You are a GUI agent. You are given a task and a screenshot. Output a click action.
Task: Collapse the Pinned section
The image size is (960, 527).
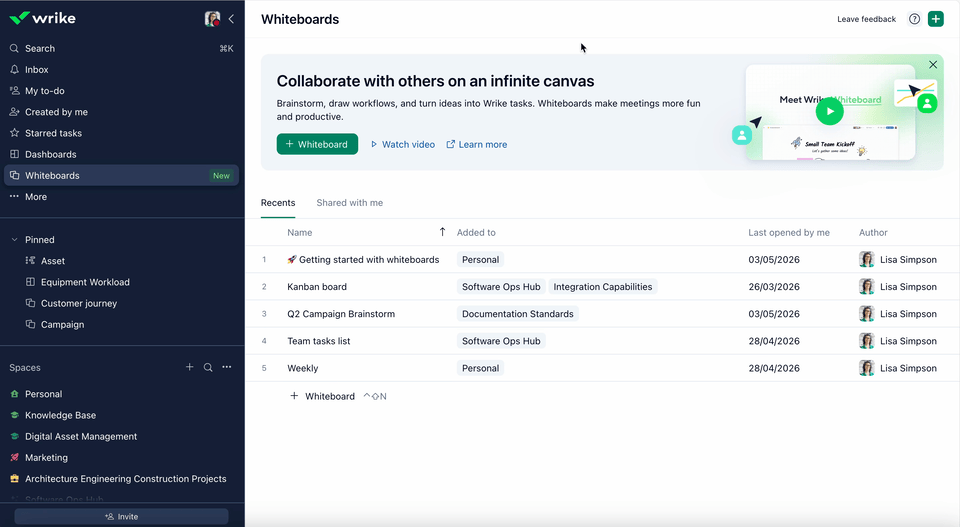(14, 240)
